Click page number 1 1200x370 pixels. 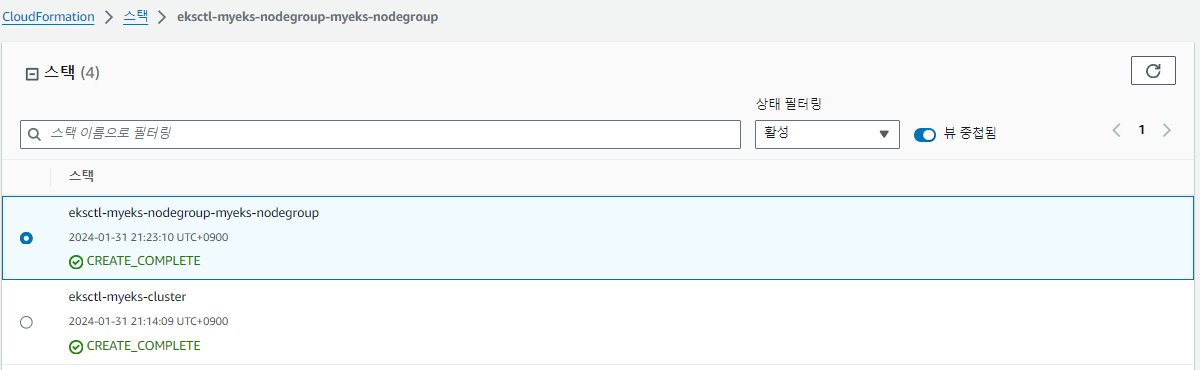[x=1141, y=130]
